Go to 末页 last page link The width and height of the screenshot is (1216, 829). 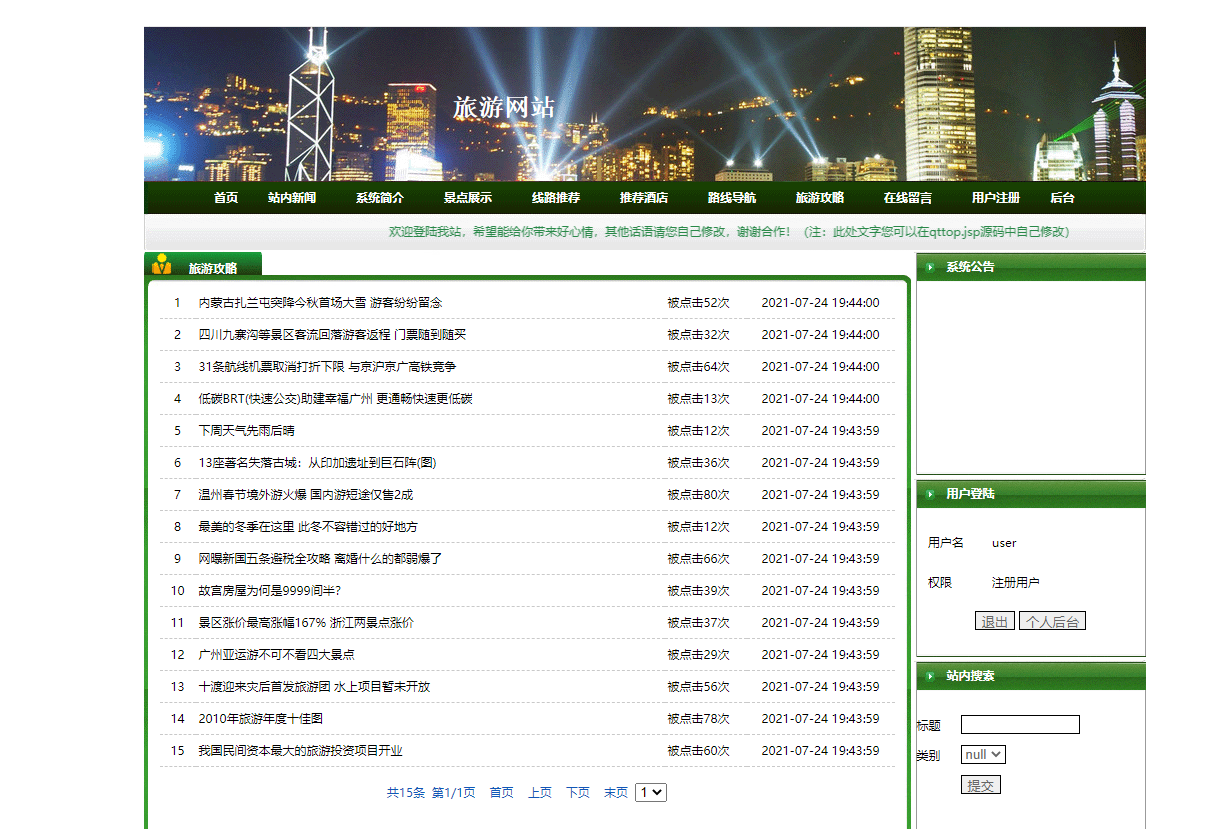615,791
